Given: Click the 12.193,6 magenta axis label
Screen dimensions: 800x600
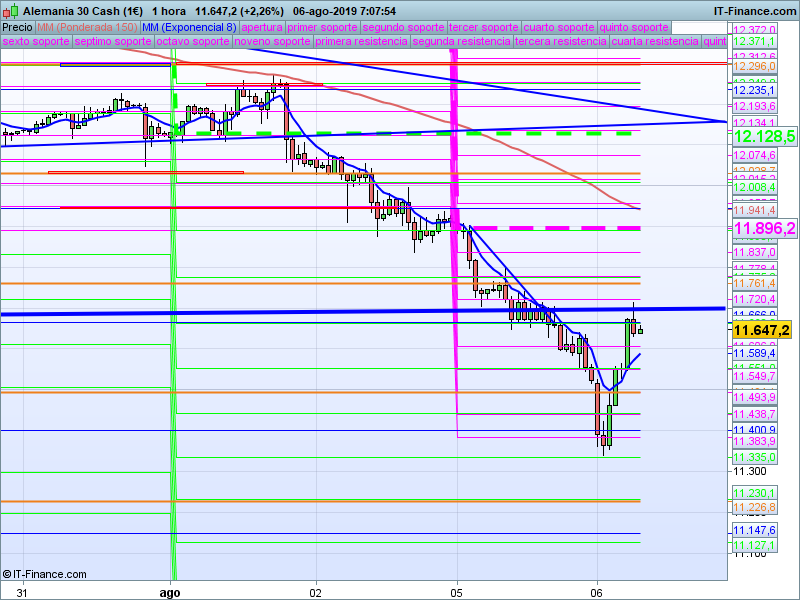Looking at the screenshot, I should pos(755,106).
